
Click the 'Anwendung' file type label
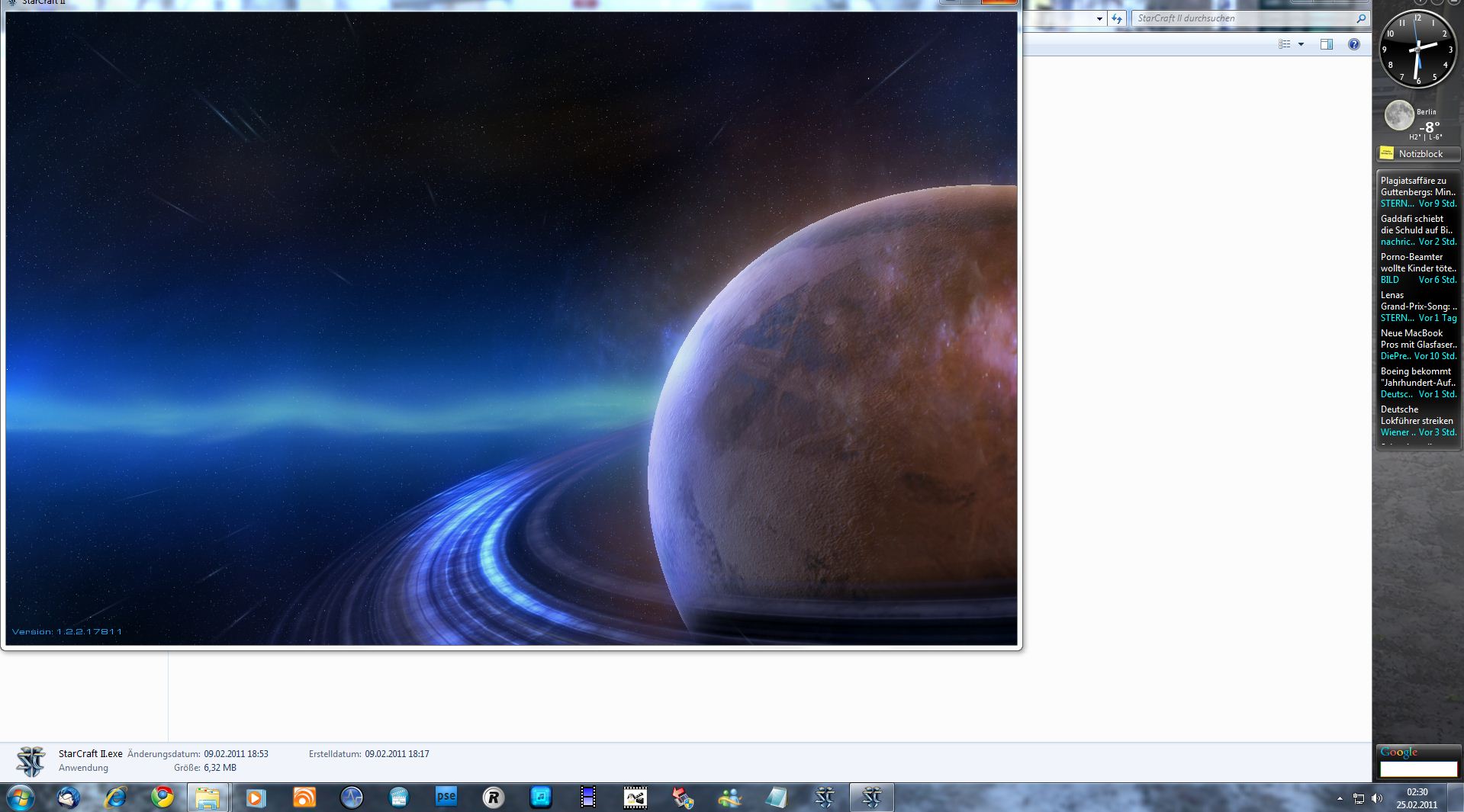[x=83, y=768]
